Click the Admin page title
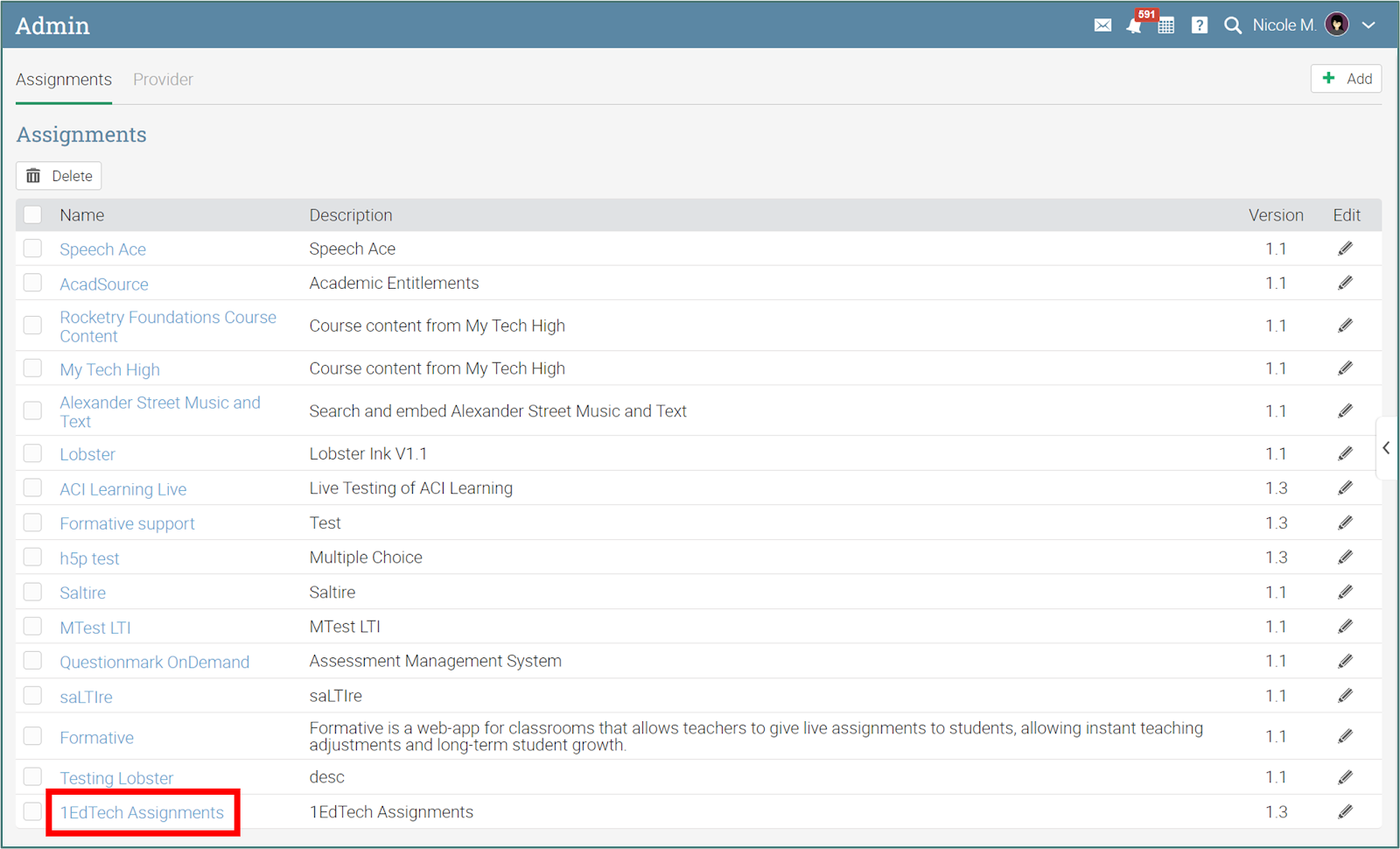 [52, 25]
